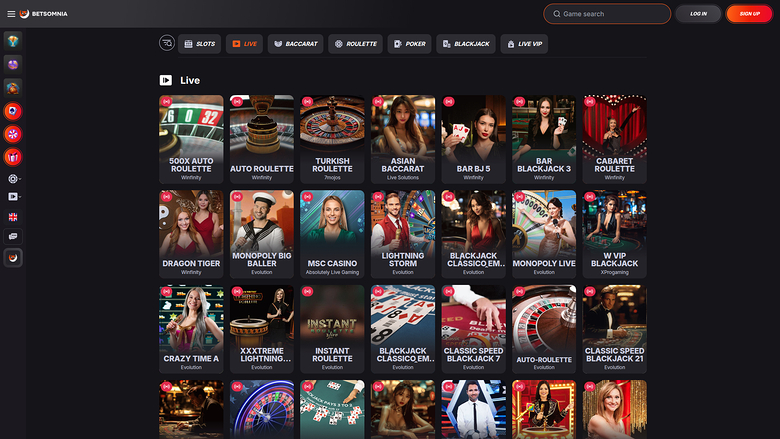The height and width of the screenshot is (439, 780).
Task: Expand the live video sidebar menu
Action: click(x=14, y=197)
